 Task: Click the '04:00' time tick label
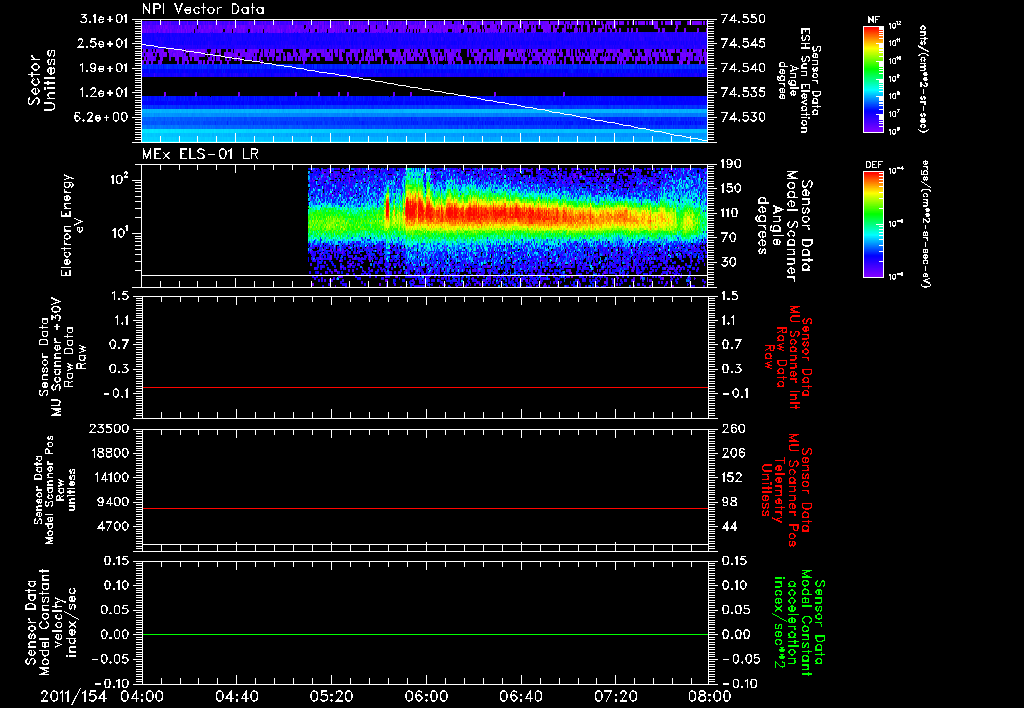pyautogui.click(x=142, y=696)
